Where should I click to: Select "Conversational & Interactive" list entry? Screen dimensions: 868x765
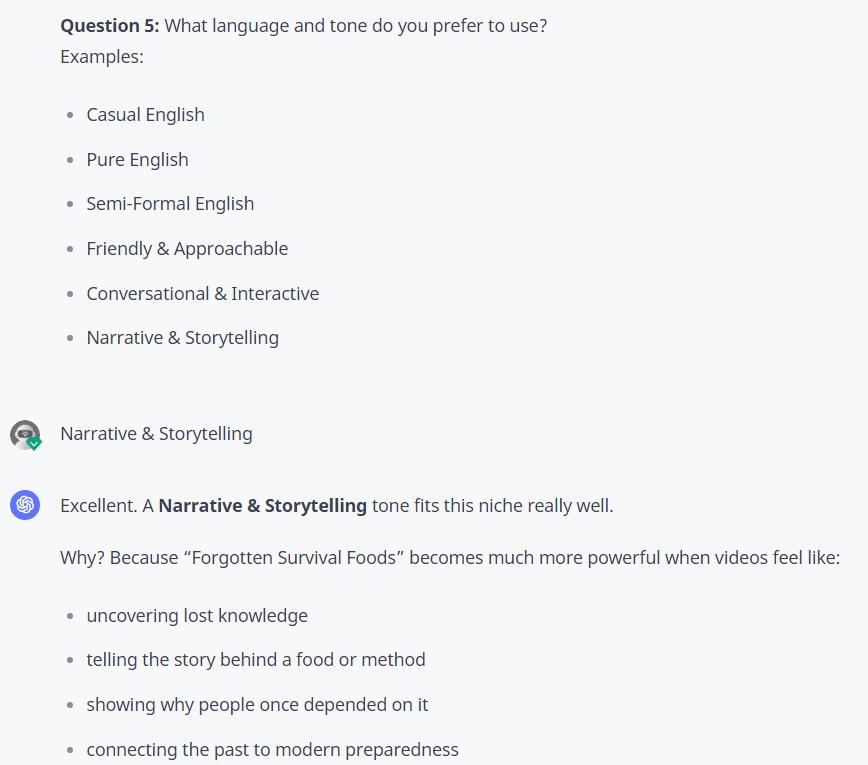(202, 294)
